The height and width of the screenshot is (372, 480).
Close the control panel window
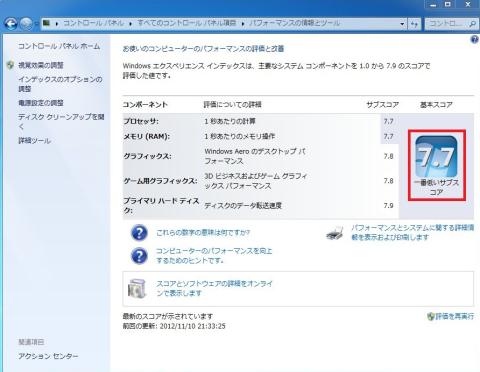pos(468,5)
